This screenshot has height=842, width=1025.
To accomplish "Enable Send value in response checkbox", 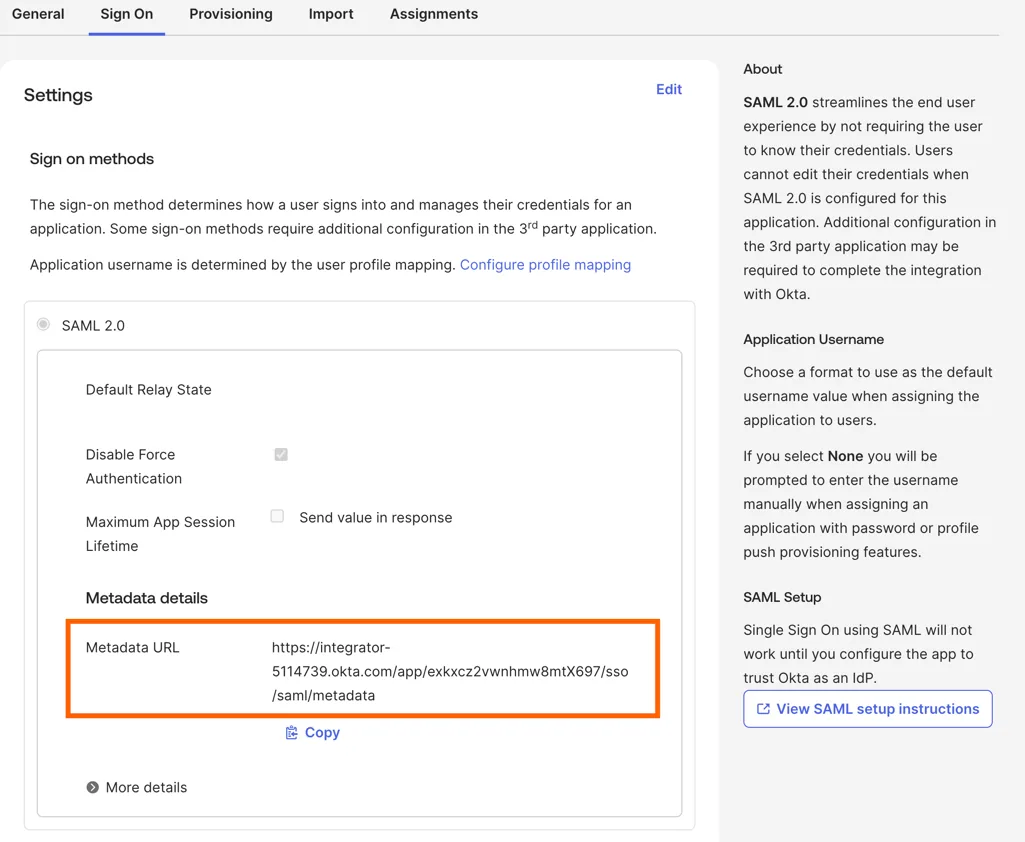I will pyautogui.click(x=277, y=516).
